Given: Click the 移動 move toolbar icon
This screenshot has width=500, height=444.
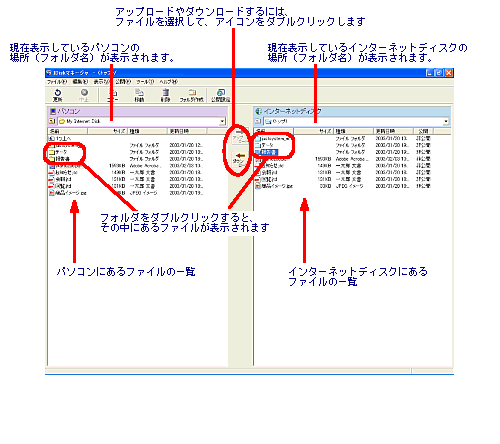Looking at the screenshot, I should tap(139, 95).
